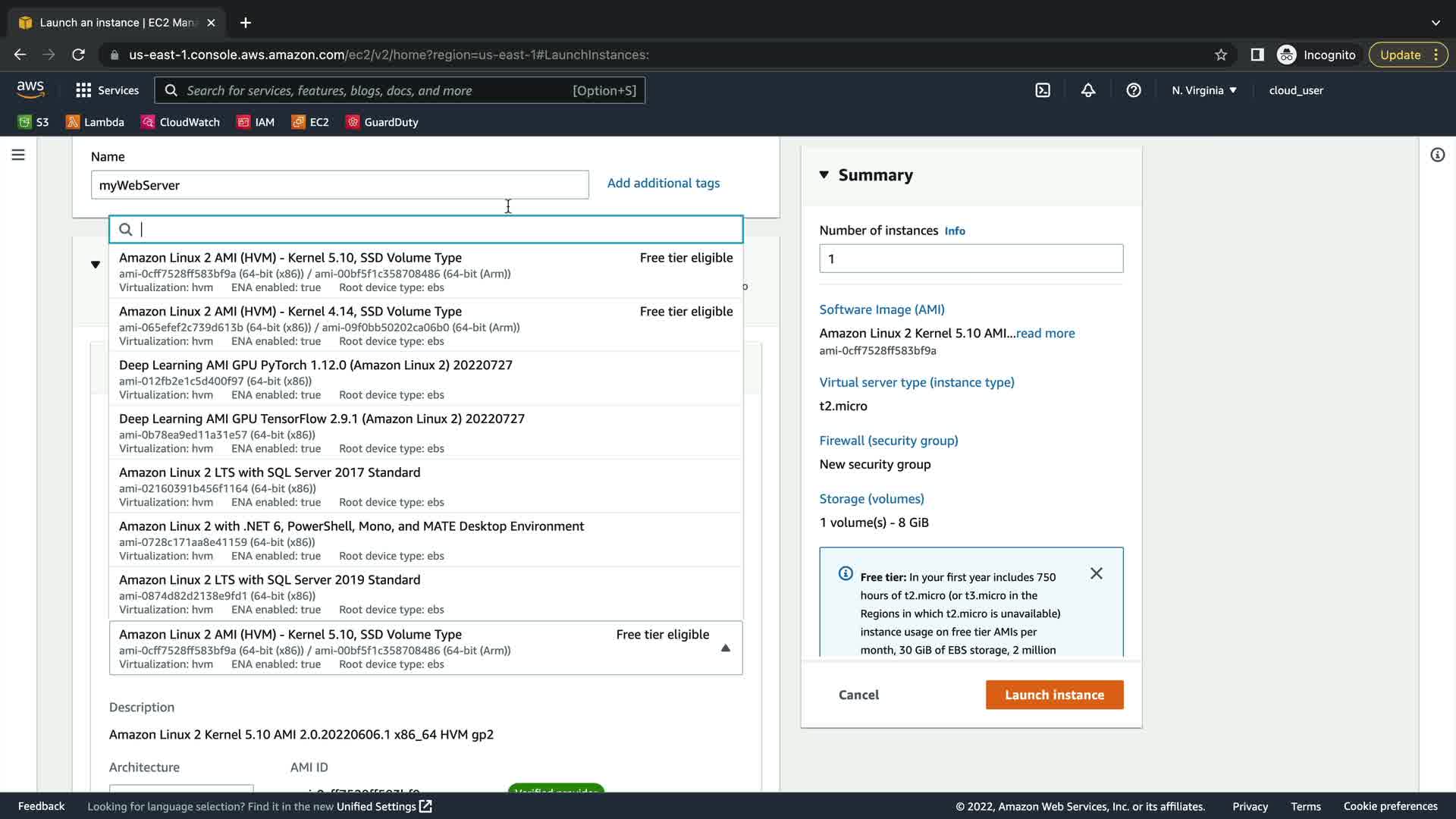The height and width of the screenshot is (819, 1456).
Task: Bookmark page with star icon
Action: pyautogui.click(x=1221, y=55)
